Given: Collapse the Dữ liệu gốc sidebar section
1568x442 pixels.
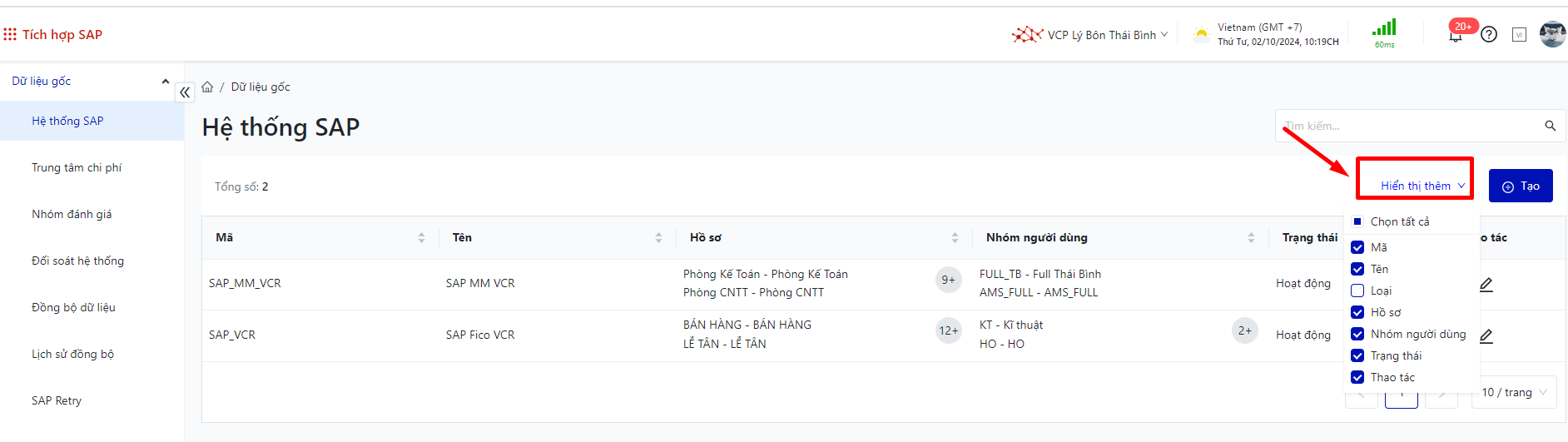Looking at the screenshot, I should click(165, 81).
